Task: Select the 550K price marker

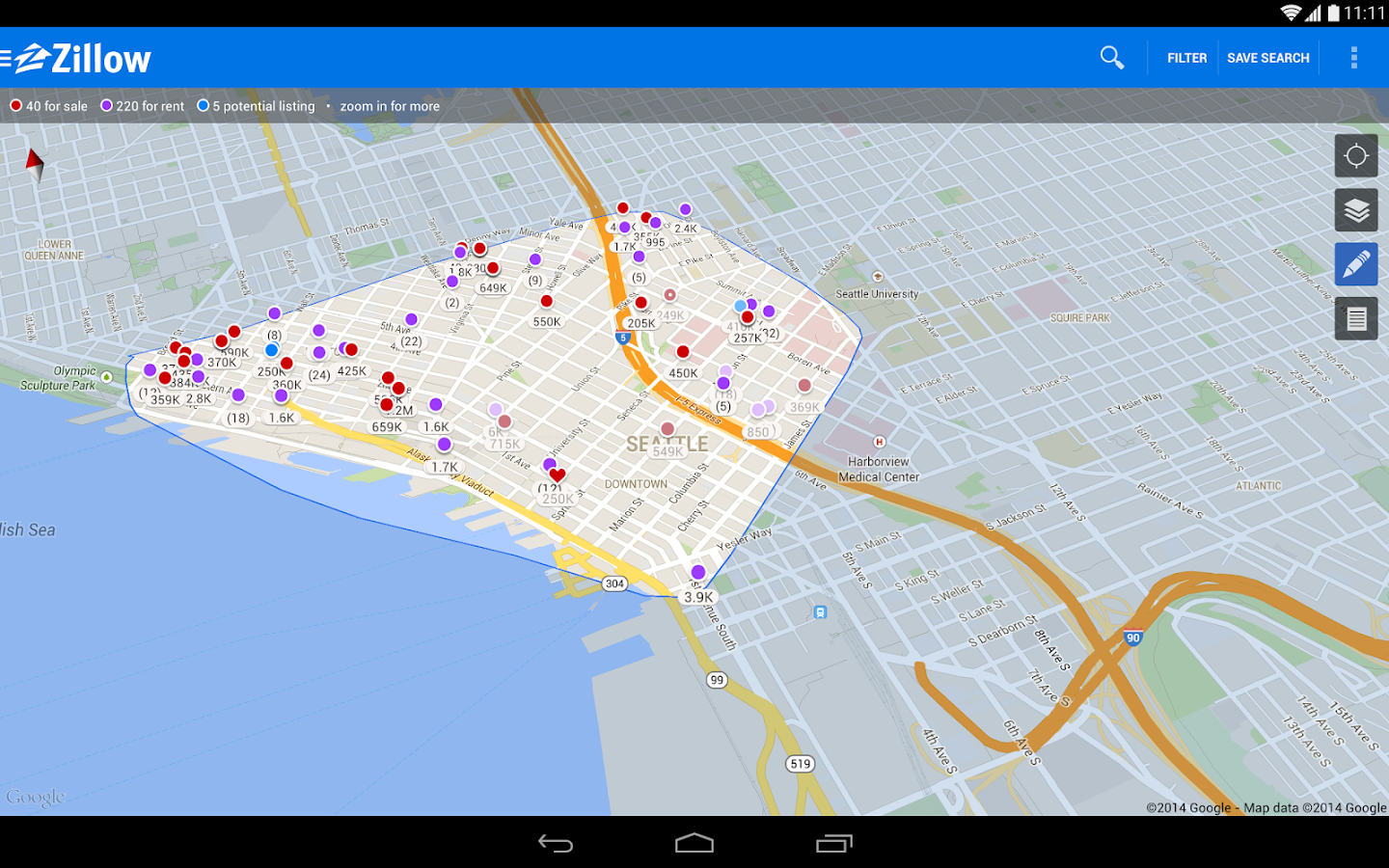Action: pos(547,322)
